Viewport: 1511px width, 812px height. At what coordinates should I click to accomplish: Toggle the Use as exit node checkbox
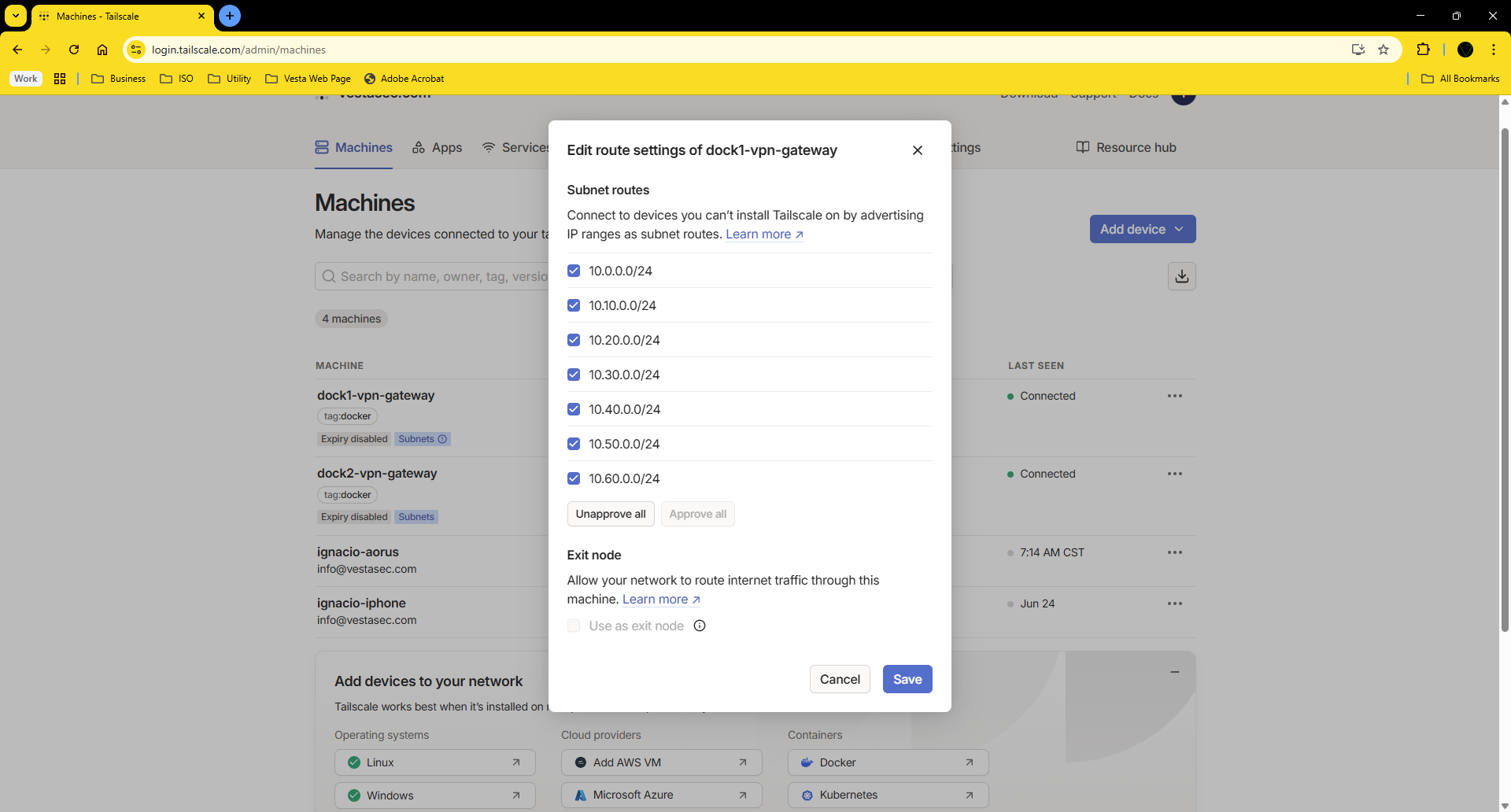click(x=574, y=626)
